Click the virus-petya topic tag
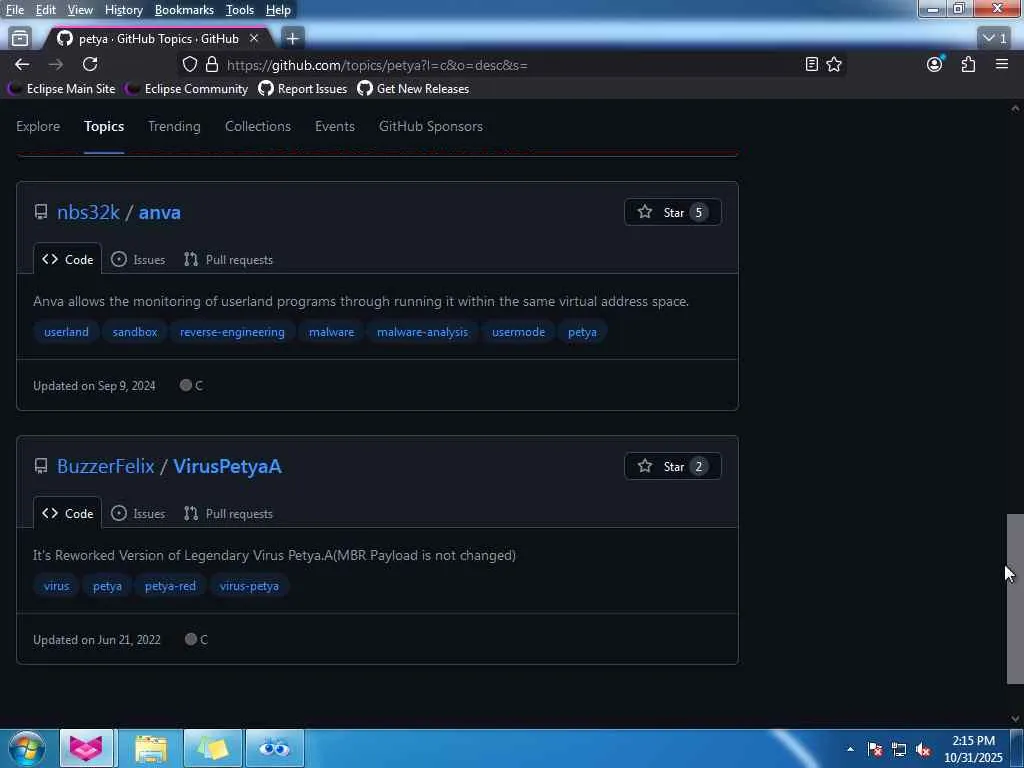The width and height of the screenshot is (1024, 768). [x=249, y=586]
